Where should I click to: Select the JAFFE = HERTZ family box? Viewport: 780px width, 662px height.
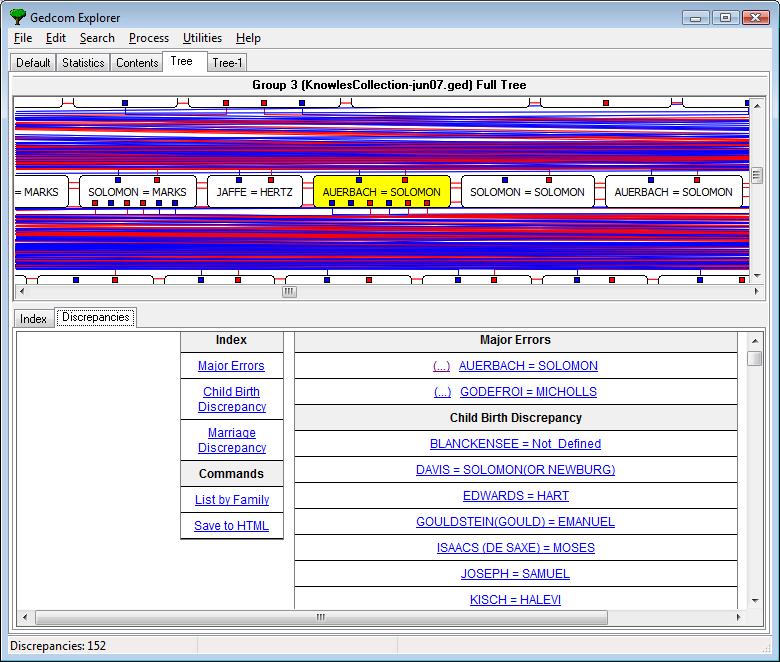[255, 191]
